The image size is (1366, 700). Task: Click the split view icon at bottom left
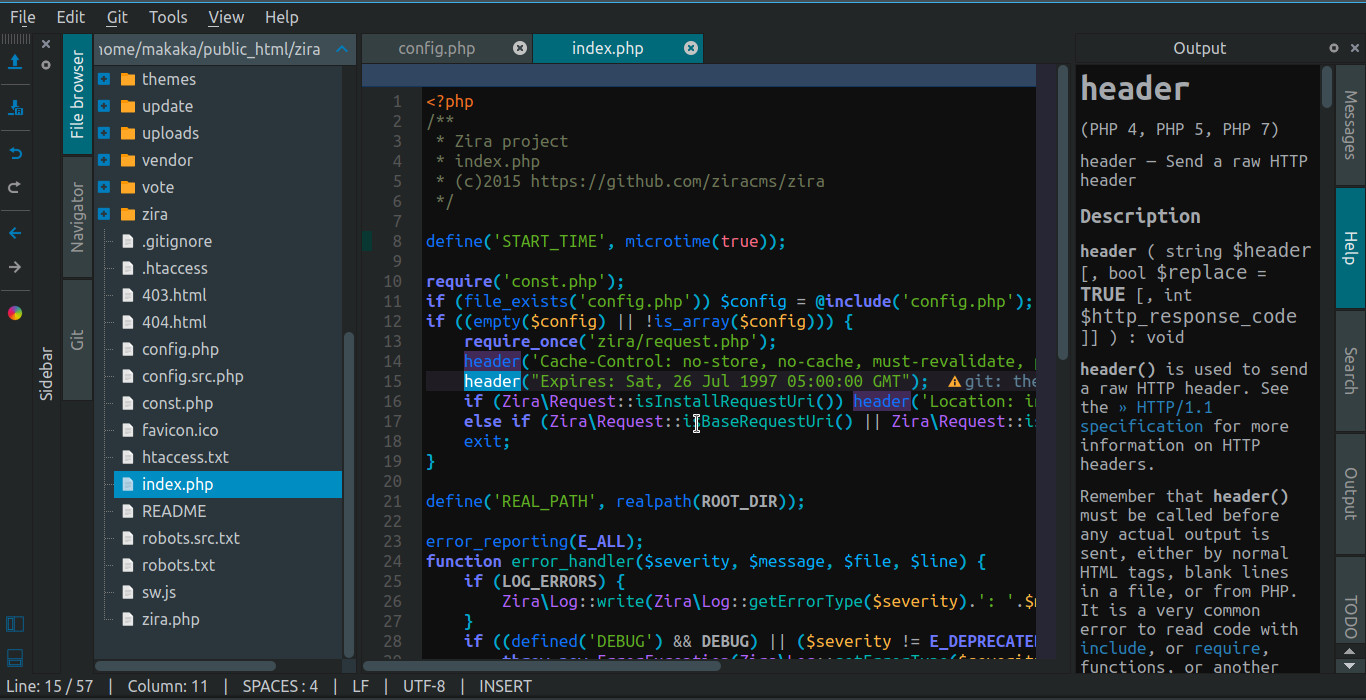point(14,623)
